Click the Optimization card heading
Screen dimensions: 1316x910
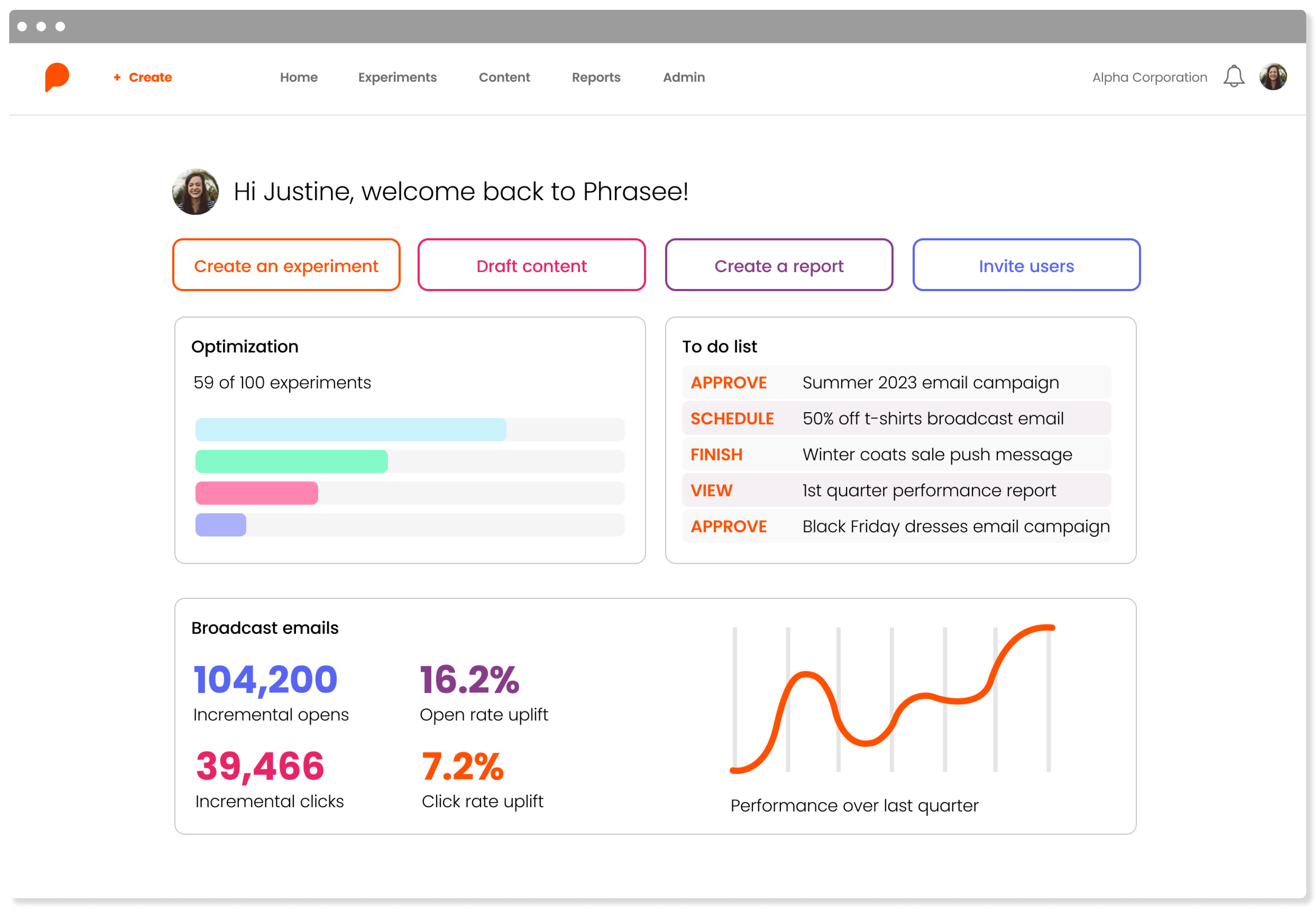point(245,347)
